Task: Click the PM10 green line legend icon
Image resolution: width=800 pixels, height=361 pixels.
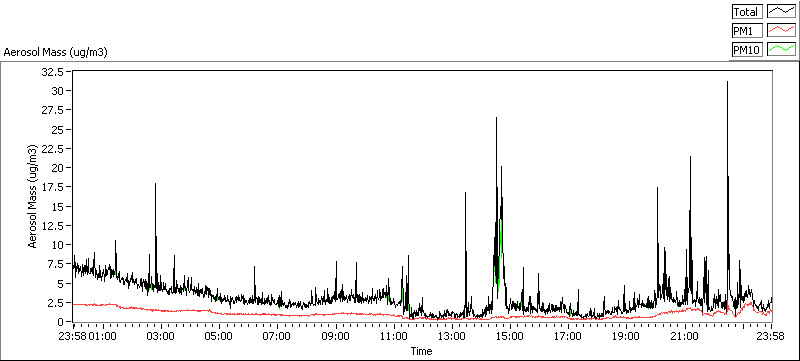Action: click(781, 49)
